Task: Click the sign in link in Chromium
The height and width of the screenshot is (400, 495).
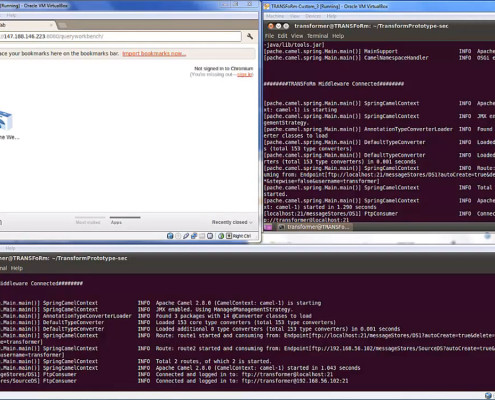Action: [244, 74]
